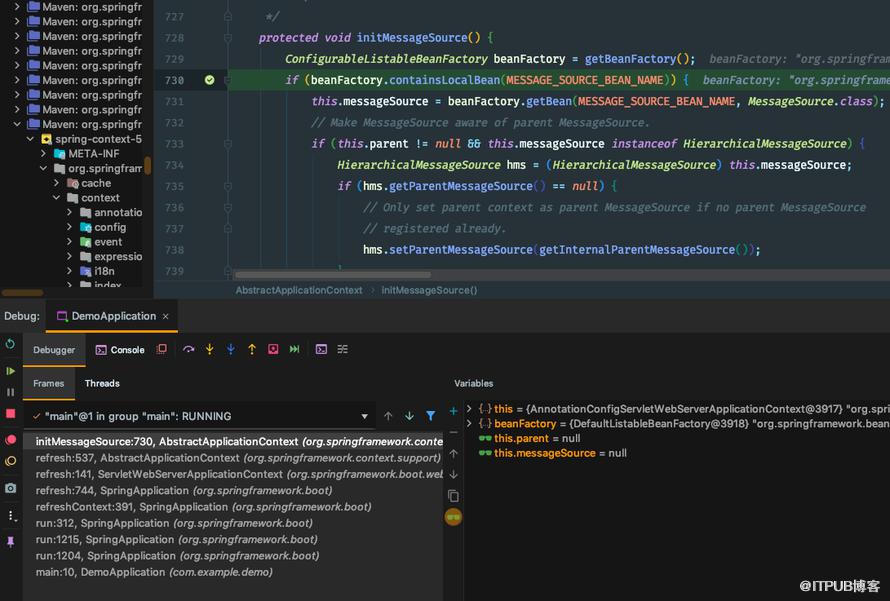Click the Drop Frame icon
The width and height of the screenshot is (890, 601).
tap(273, 350)
